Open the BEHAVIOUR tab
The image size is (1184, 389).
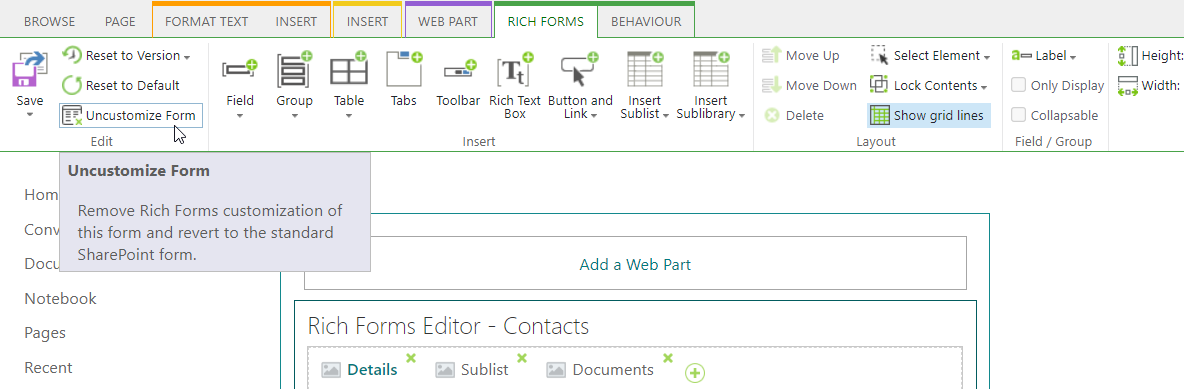tap(646, 22)
